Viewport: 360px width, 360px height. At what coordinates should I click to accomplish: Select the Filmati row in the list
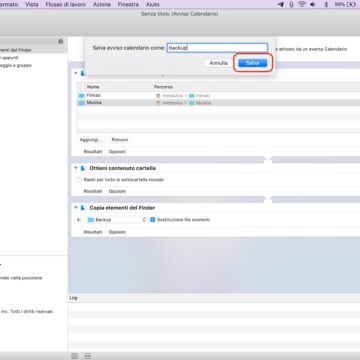click(218, 95)
